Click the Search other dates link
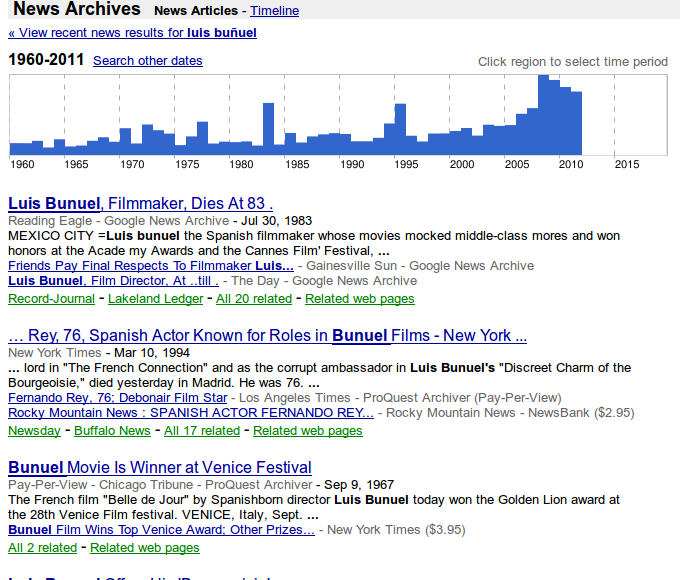This screenshot has height=580, width=680. click(x=147, y=61)
